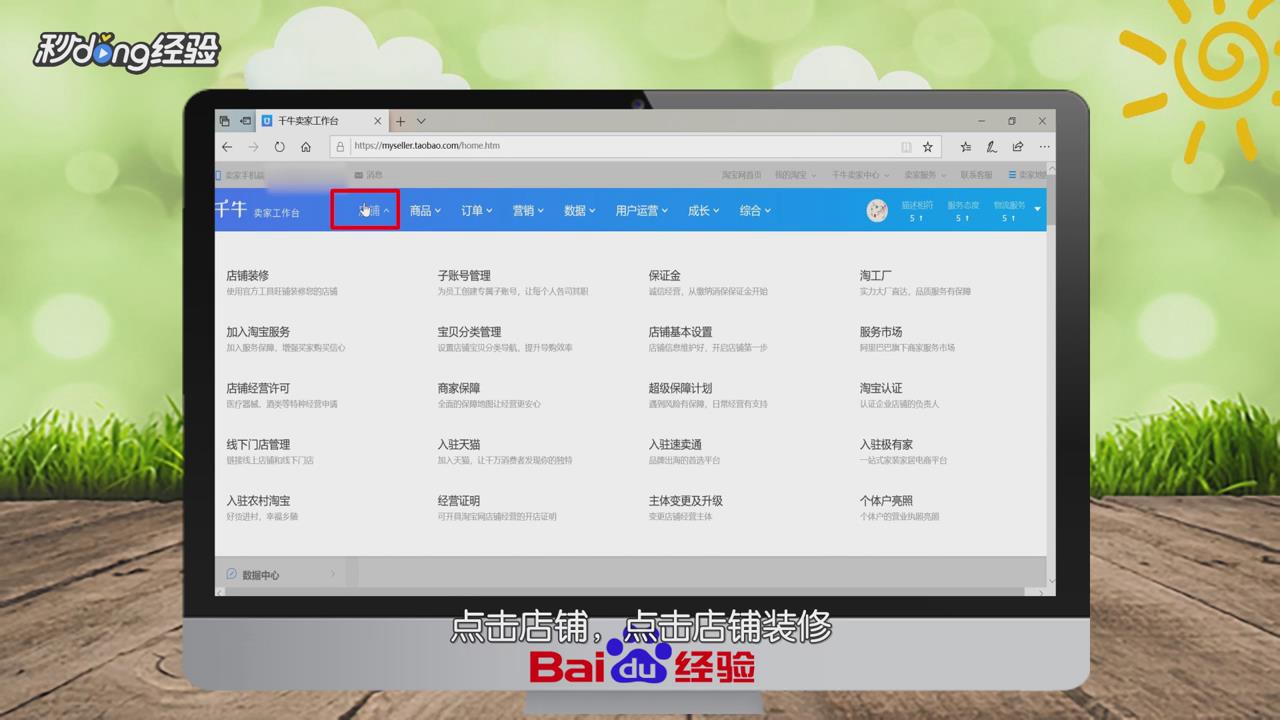This screenshot has height=720, width=1280.
Task: Open 线下门店管理 menu entry
Action: pyautogui.click(x=258, y=444)
